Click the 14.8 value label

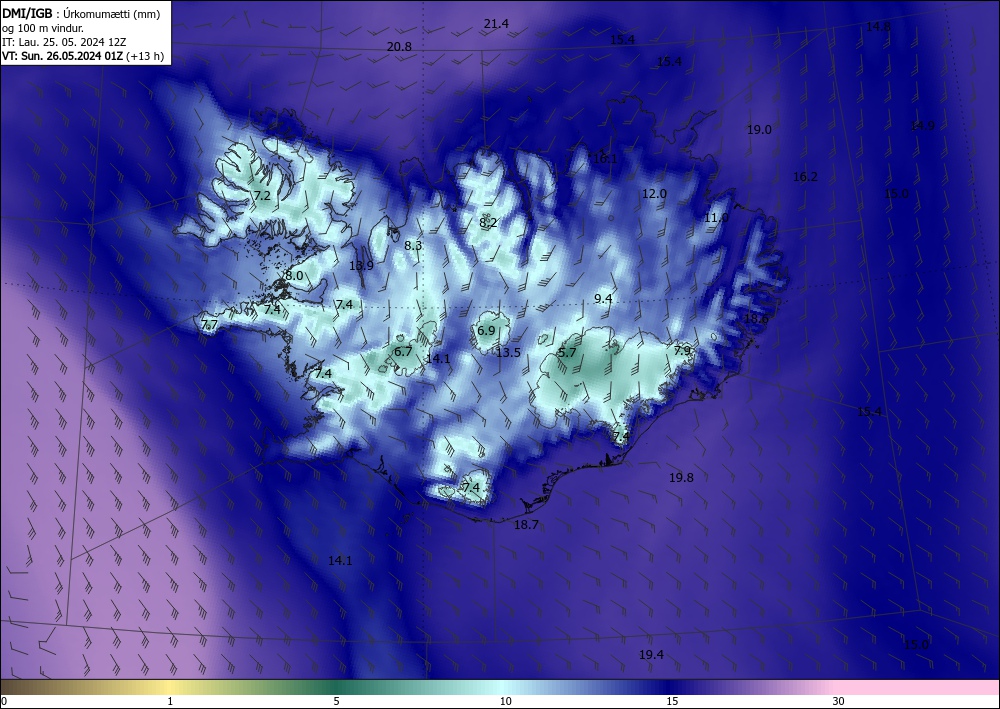pos(878,26)
